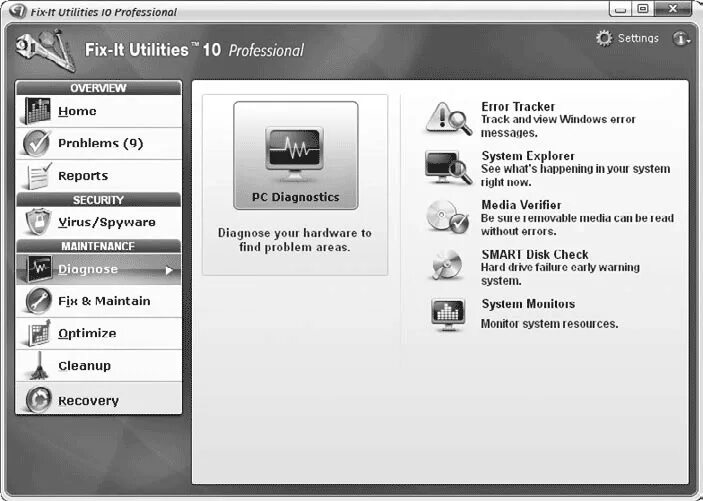Select Fix & Maintain menu item
Screen dimensions: 703x501
tap(99, 301)
